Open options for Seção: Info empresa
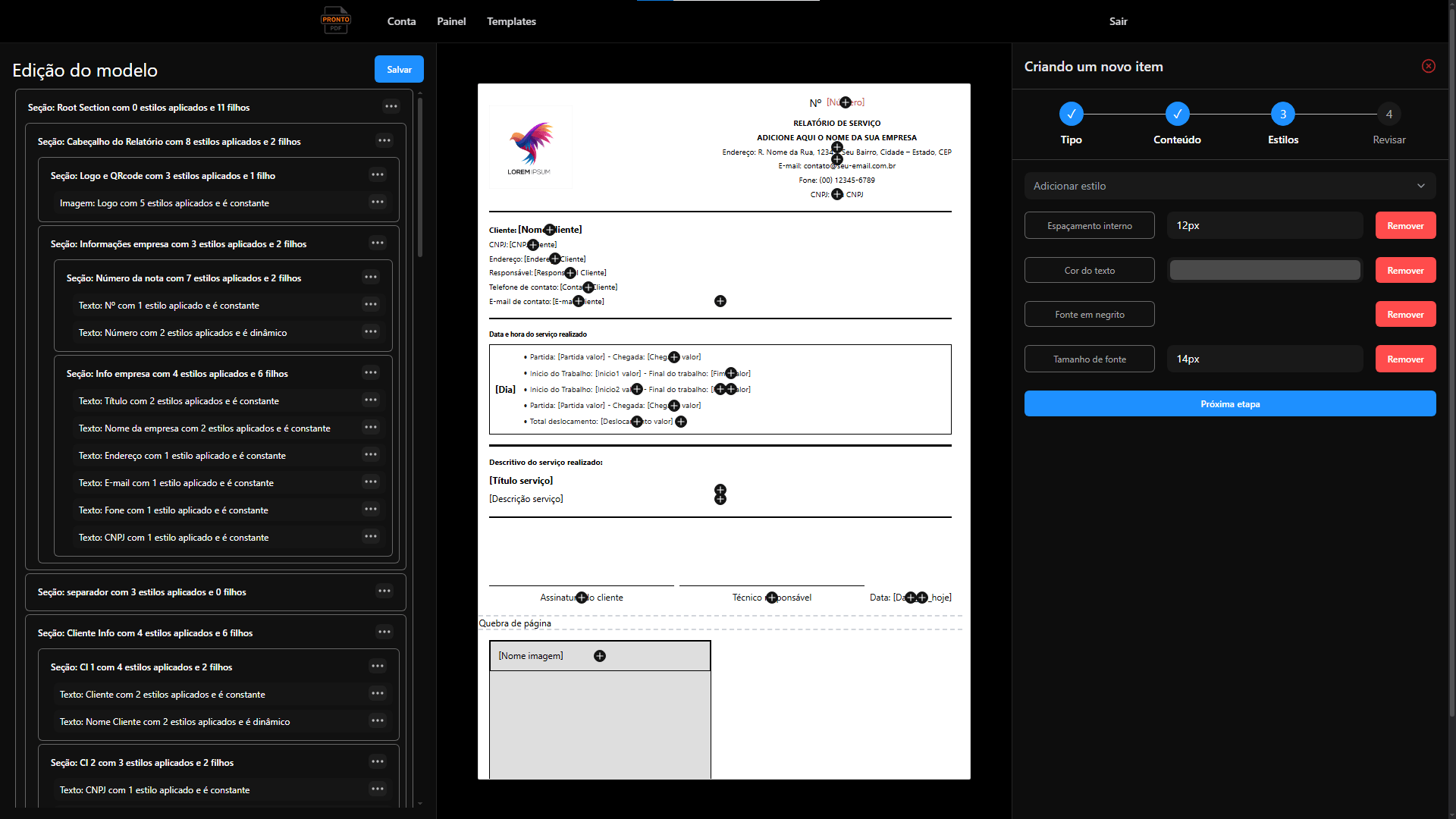Viewport: 1456px width, 819px height. point(371,372)
